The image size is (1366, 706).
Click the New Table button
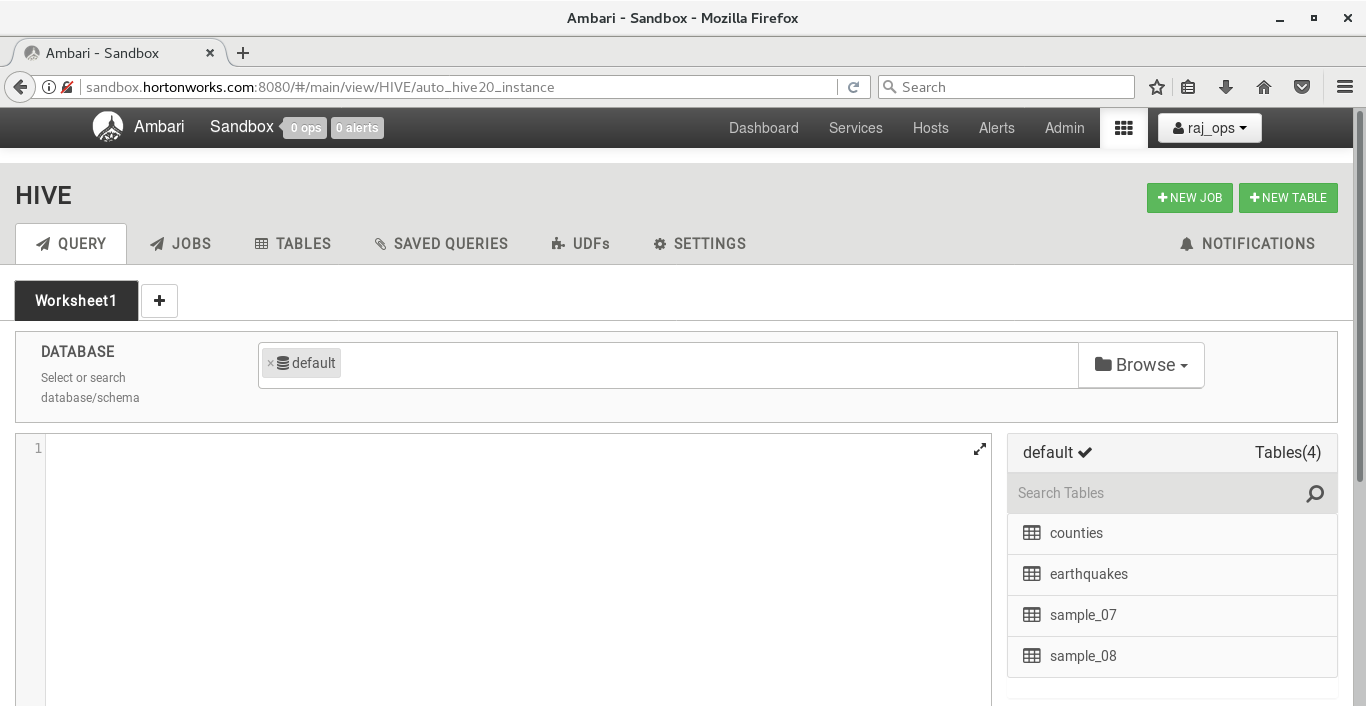pos(1288,198)
